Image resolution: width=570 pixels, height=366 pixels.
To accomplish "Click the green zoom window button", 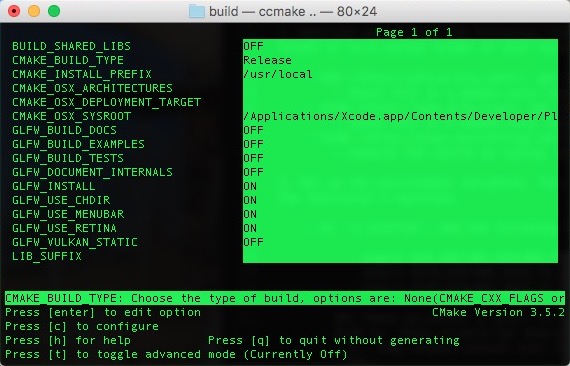I will pyautogui.click(x=54, y=11).
